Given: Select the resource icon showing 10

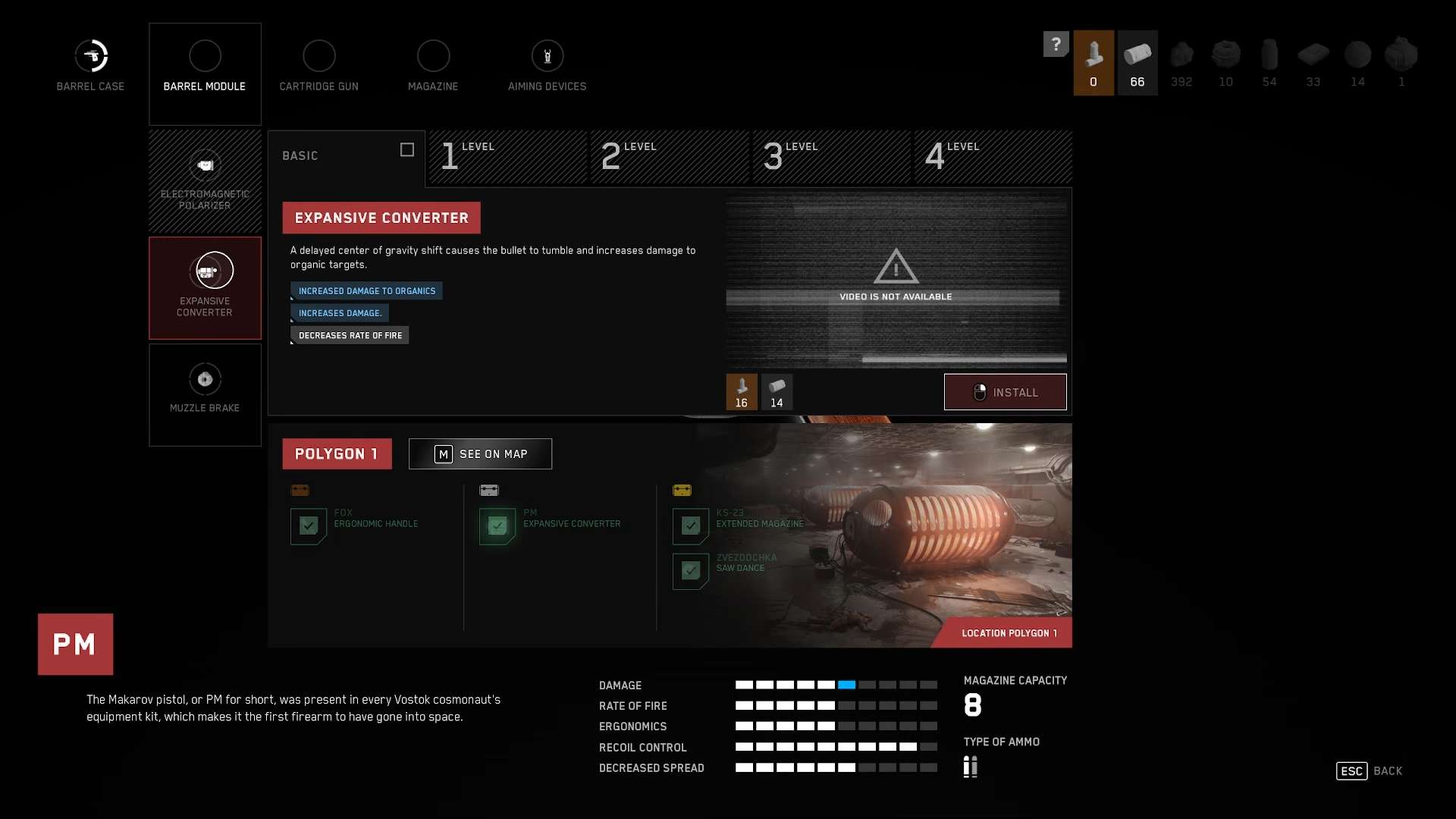Looking at the screenshot, I should click(1225, 63).
